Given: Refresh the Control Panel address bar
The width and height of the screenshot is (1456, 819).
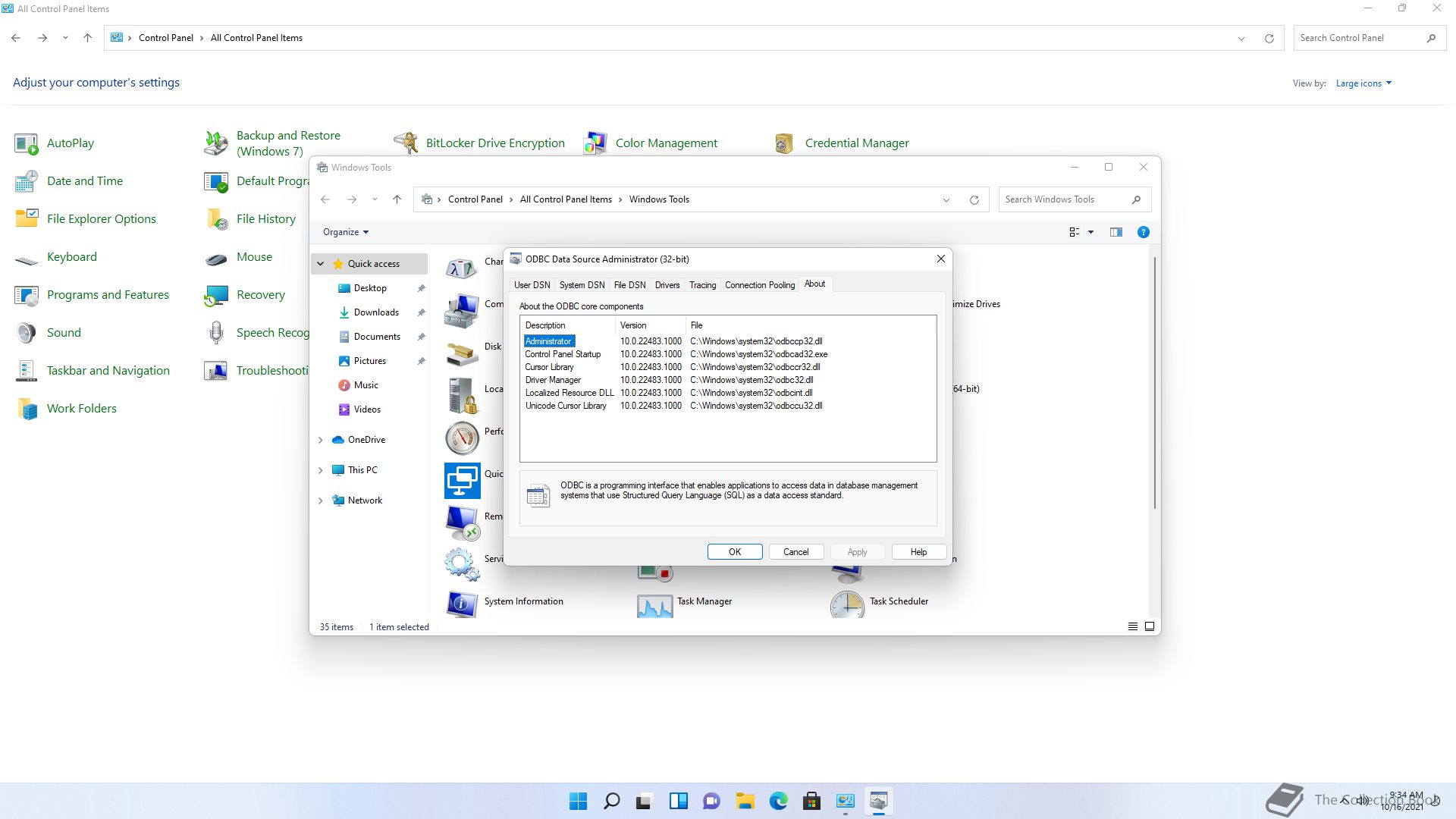Looking at the screenshot, I should [x=1269, y=39].
